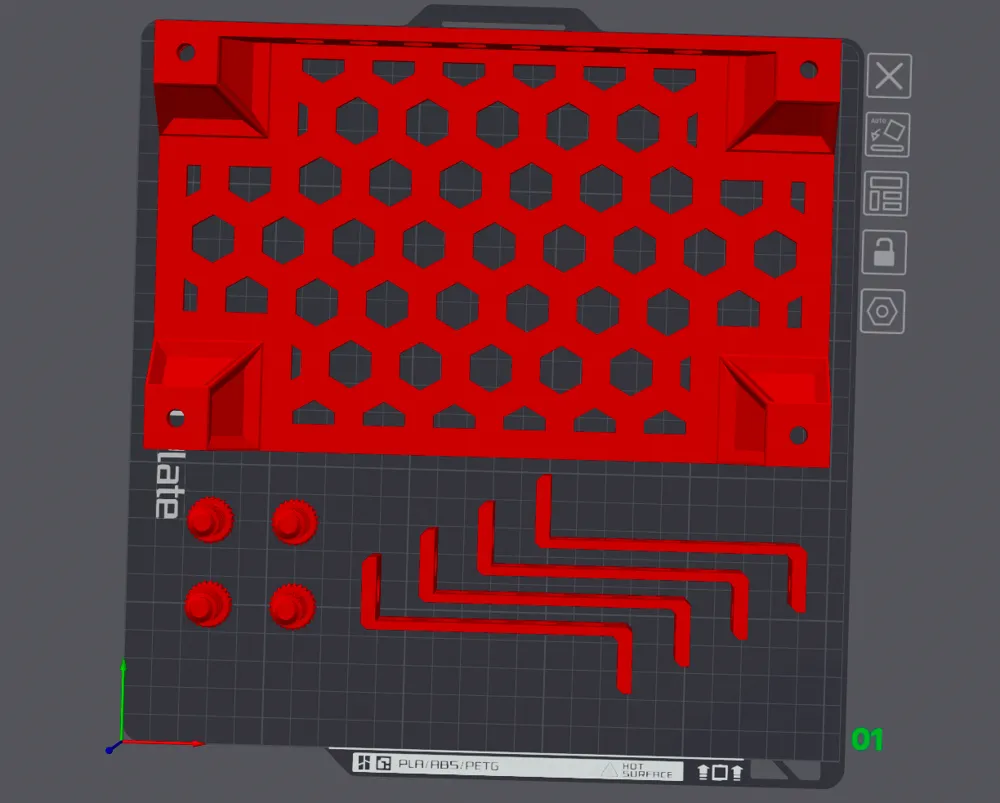This screenshot has height=803, width=1000.
Task: Click the build plate handle at top
Action: point(504,17)
